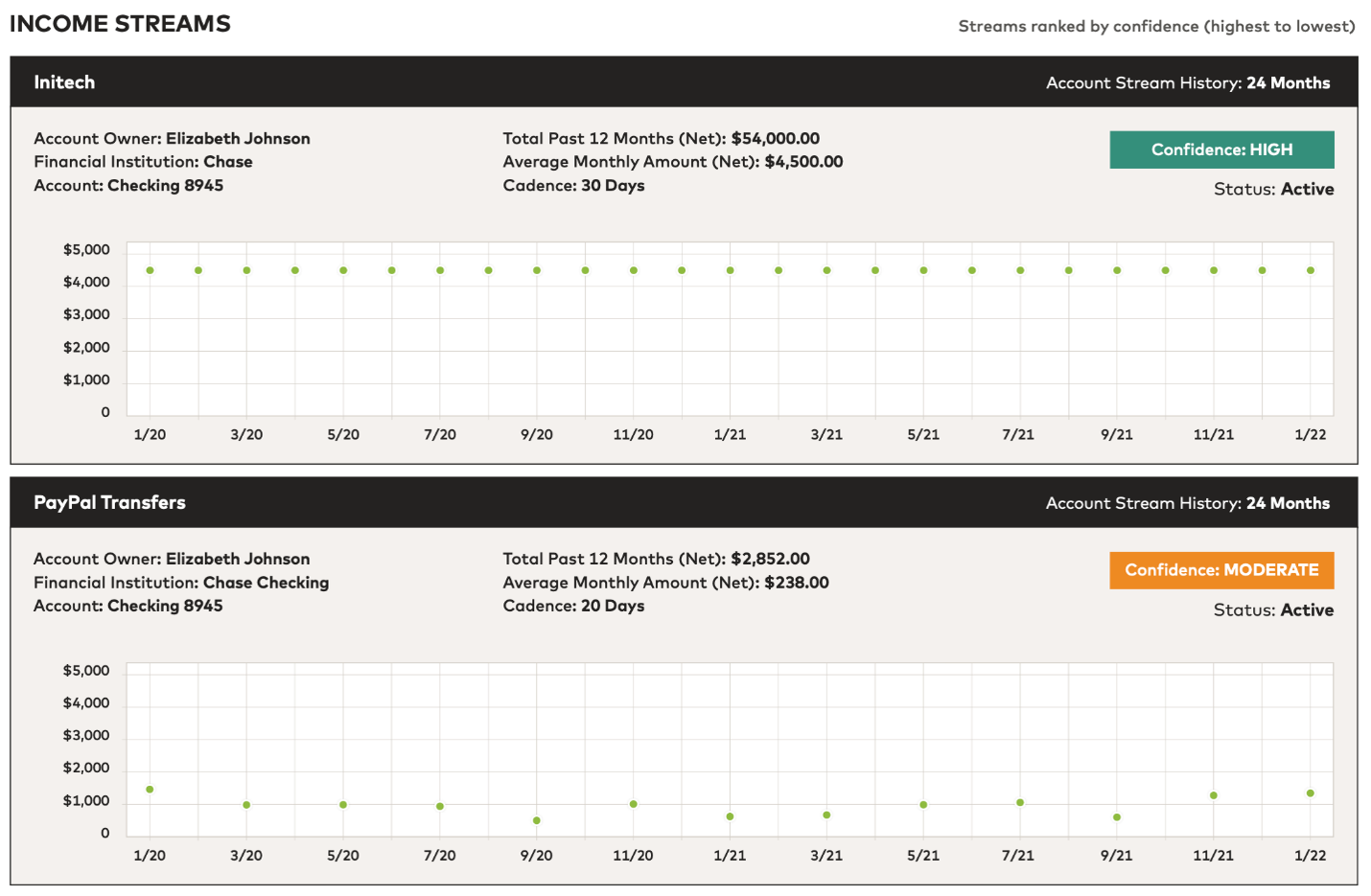
Task: Click the Confidence: MODERATE badge
Action: pos(1221,570)
